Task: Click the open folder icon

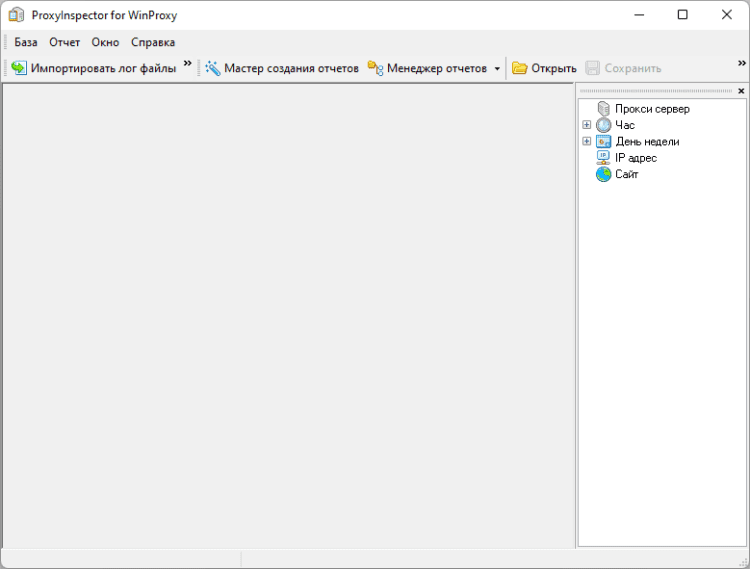Action: point(519,68)
